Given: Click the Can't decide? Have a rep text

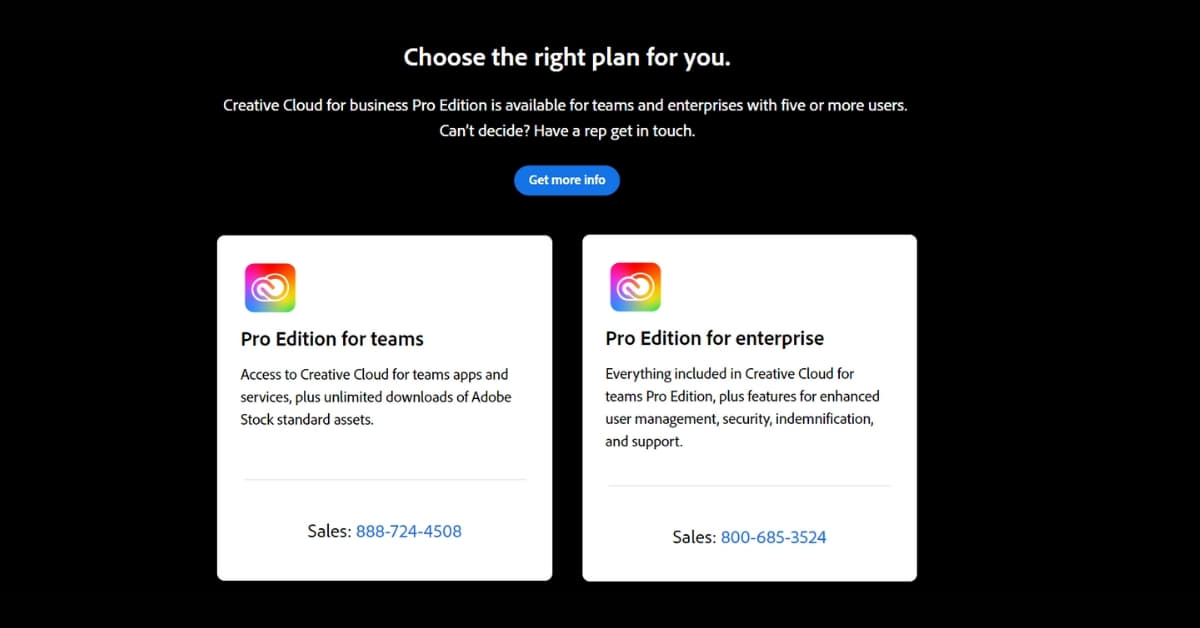Looking at the screenshot, I should click(x=567, y=131).
